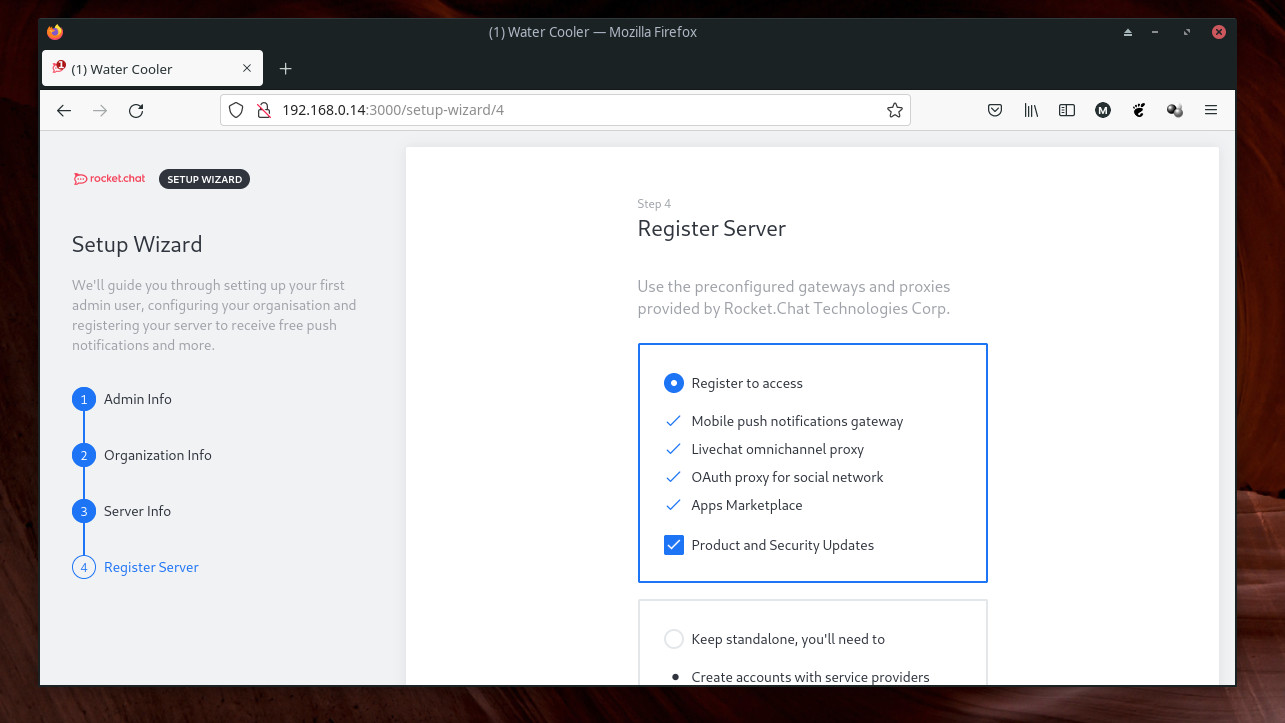Click the GNOME foot extension icon
This screenshot has width=1285, height=723.
coord(1139,110)
